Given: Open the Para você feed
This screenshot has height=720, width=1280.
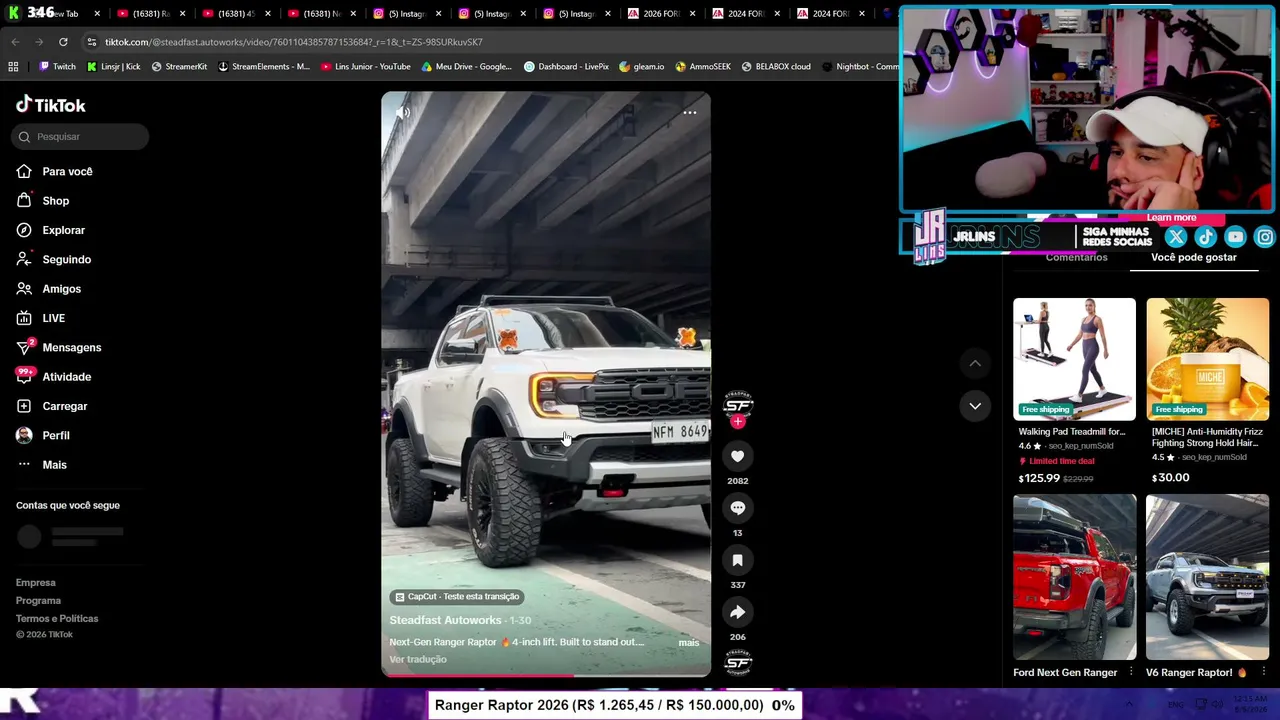Looking at the screenshot, I should [67, 172].
